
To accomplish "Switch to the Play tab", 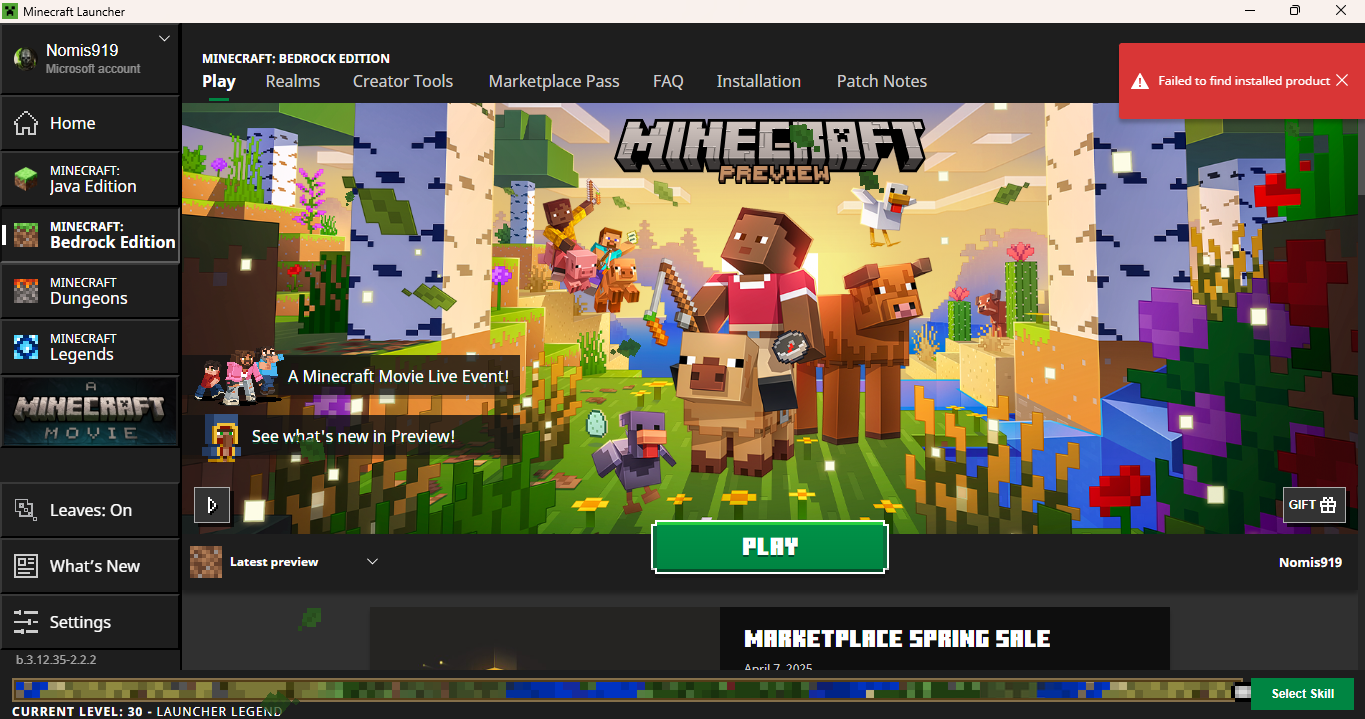I will (219, 81).
